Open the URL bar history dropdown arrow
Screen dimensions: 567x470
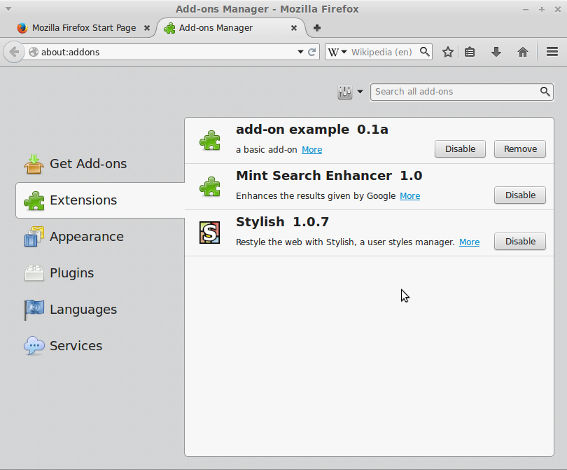click(x=300, y=52)
